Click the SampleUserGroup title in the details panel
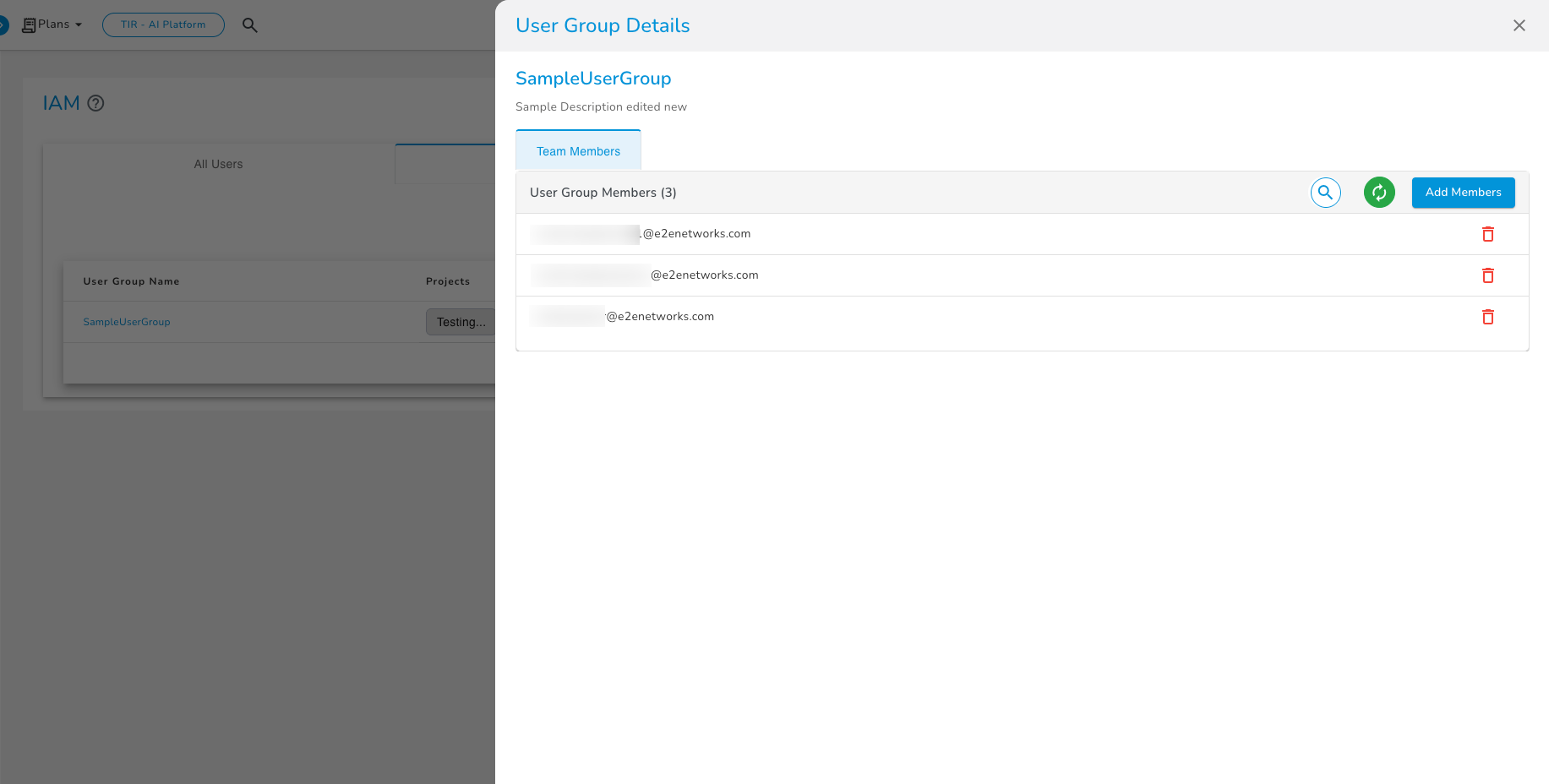 593,79
